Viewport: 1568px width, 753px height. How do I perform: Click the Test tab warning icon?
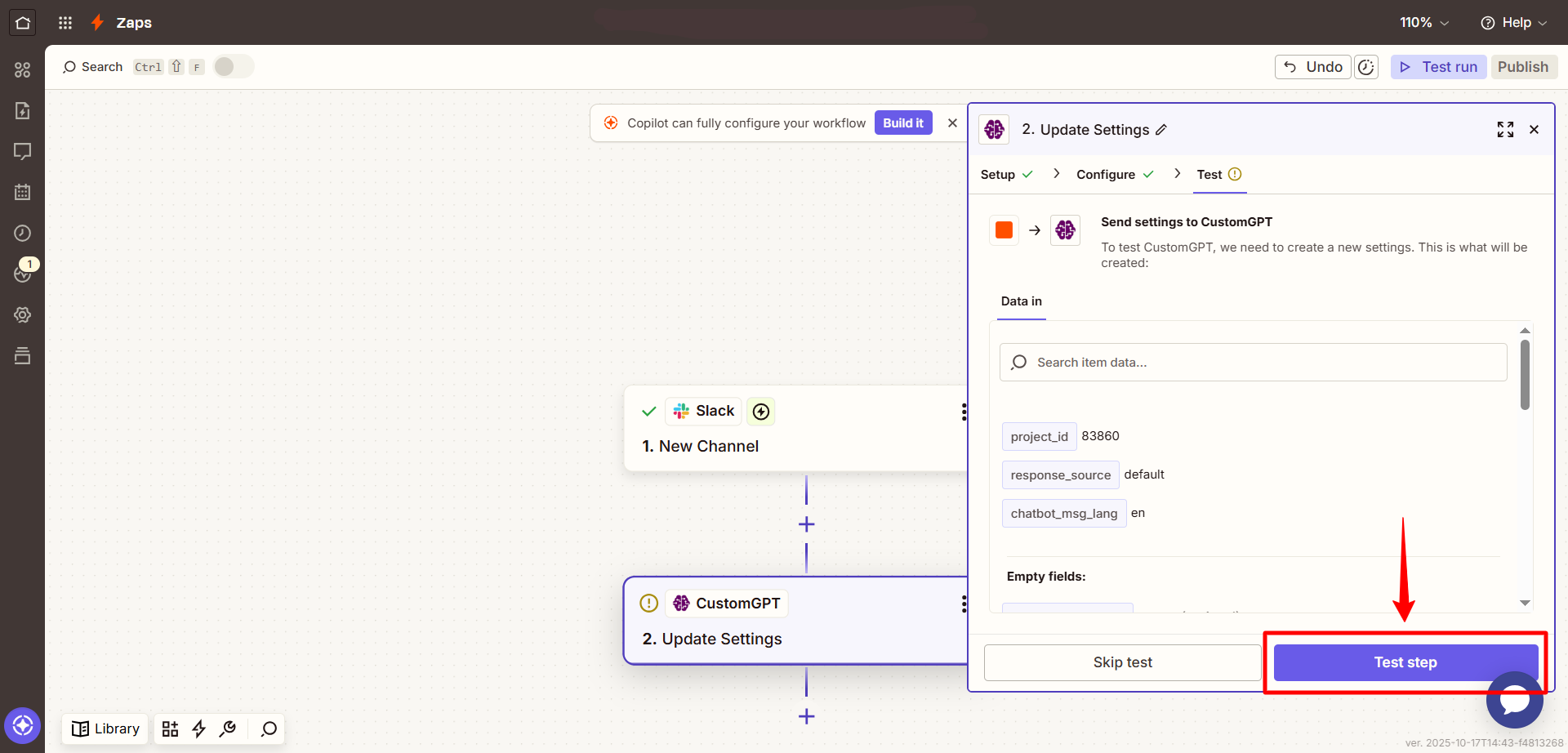coord(1235,174)
